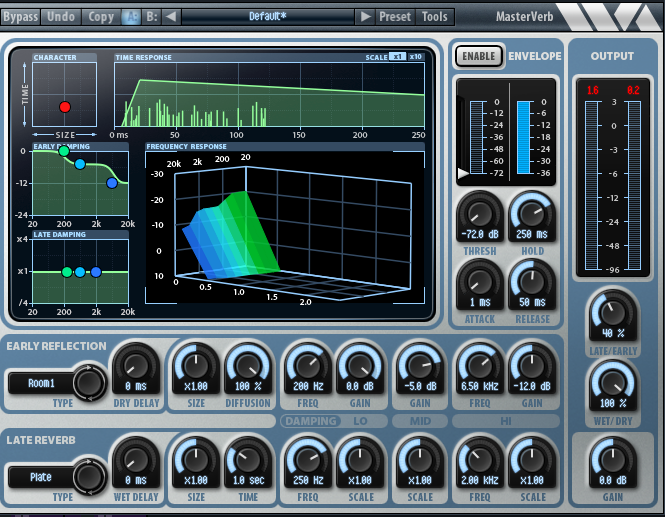Click the red dot in Character pad
This screenshot has width=665, height=517.
[x=64, y=107]
